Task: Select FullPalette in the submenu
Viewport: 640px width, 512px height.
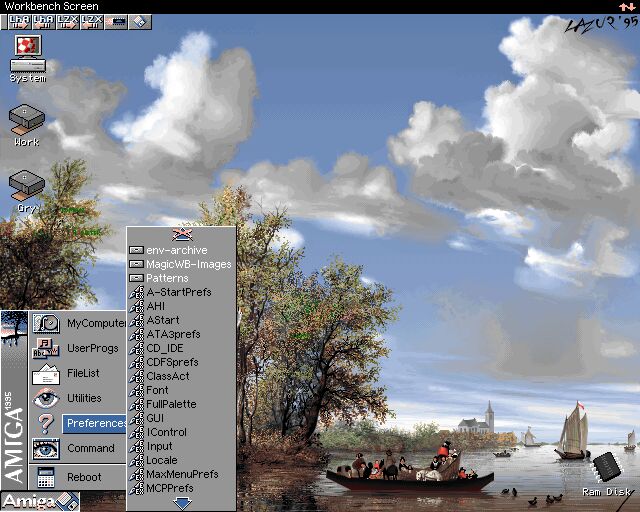Action: 181,404
